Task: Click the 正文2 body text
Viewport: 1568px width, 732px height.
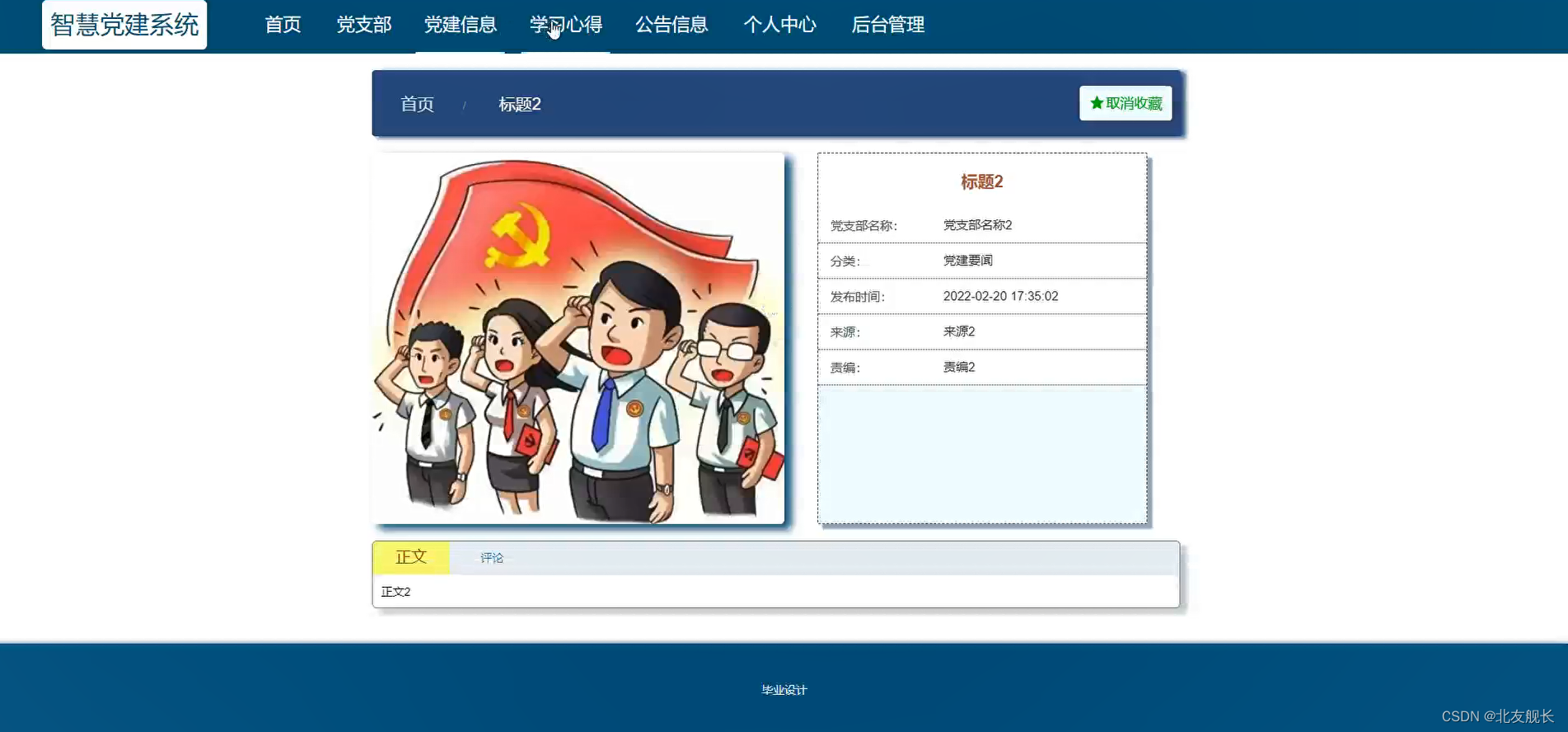Action: click(x=396, y=592)
